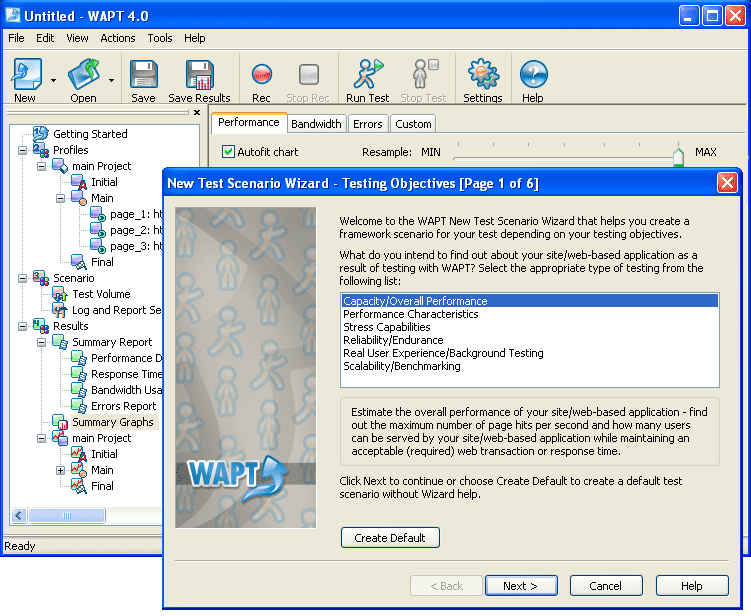The width and height of the screenshot is (751, 616).
Task: Open the dropdown arrow next to New
Action: [x=53, y=80]
